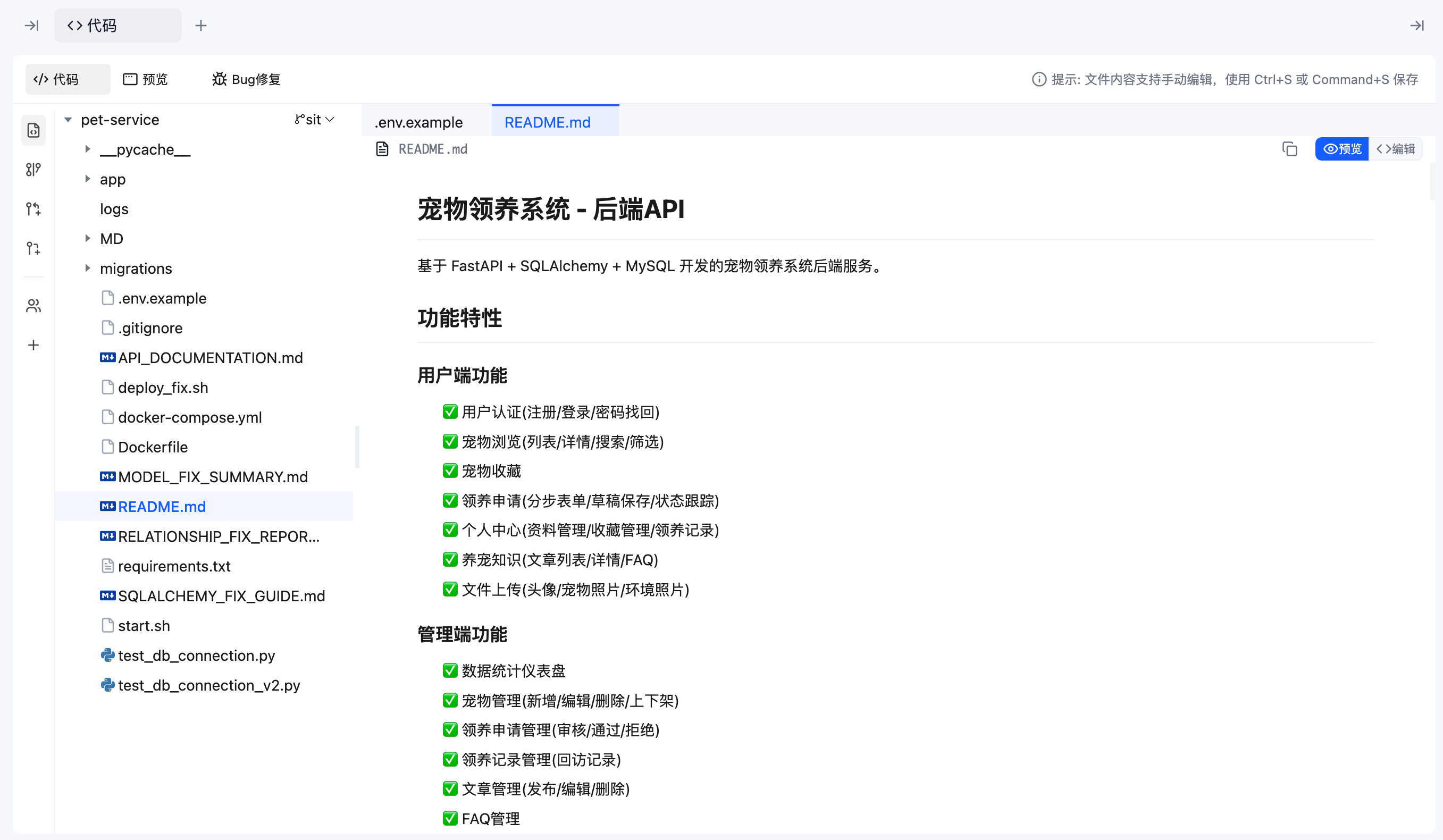Click the file icon beside Dockerfile
Screen dimensions: 1443x840
point(107,447)
